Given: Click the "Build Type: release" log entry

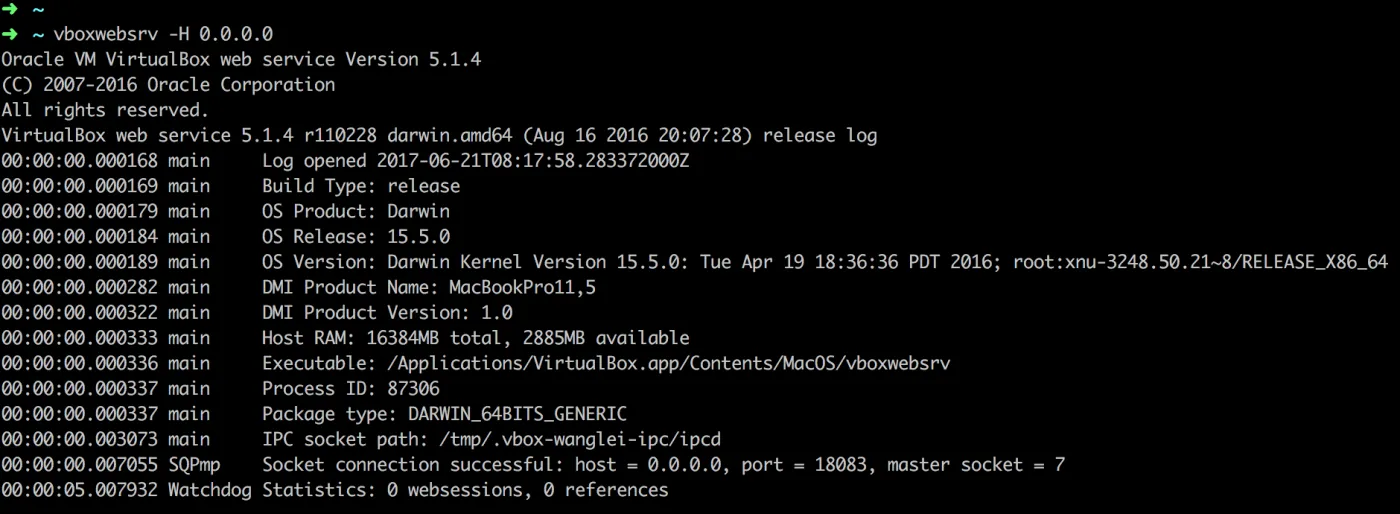Looking at the screenshot, I should [361, 186].
